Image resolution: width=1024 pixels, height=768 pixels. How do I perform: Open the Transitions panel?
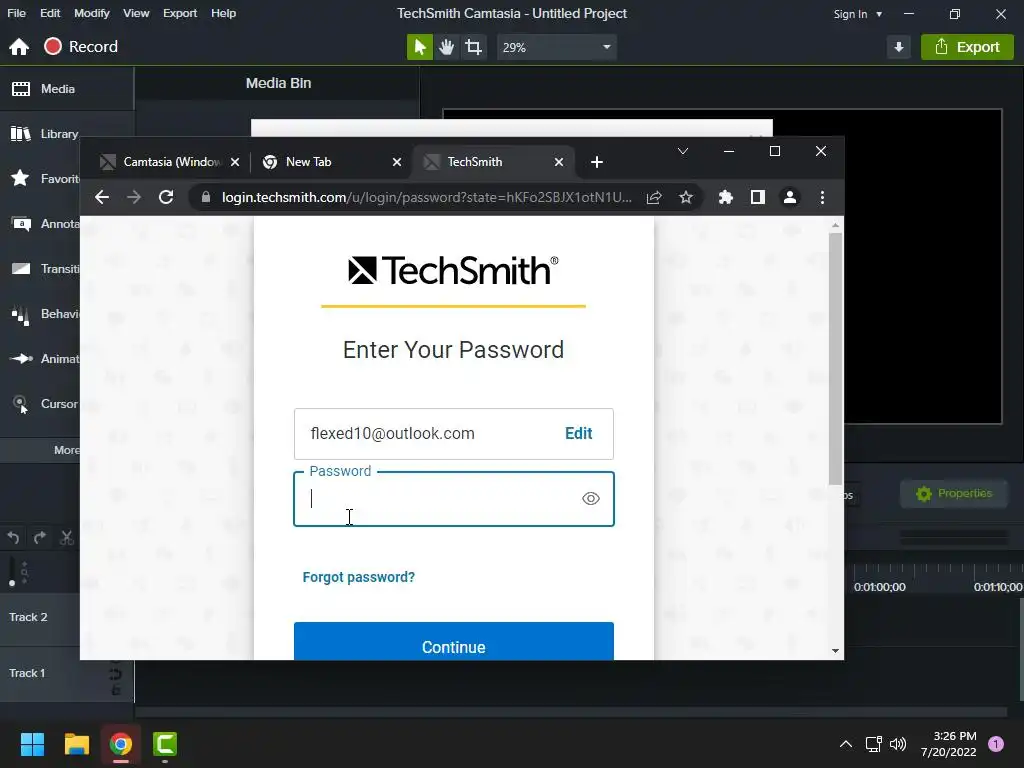click(x=43, y=268)
